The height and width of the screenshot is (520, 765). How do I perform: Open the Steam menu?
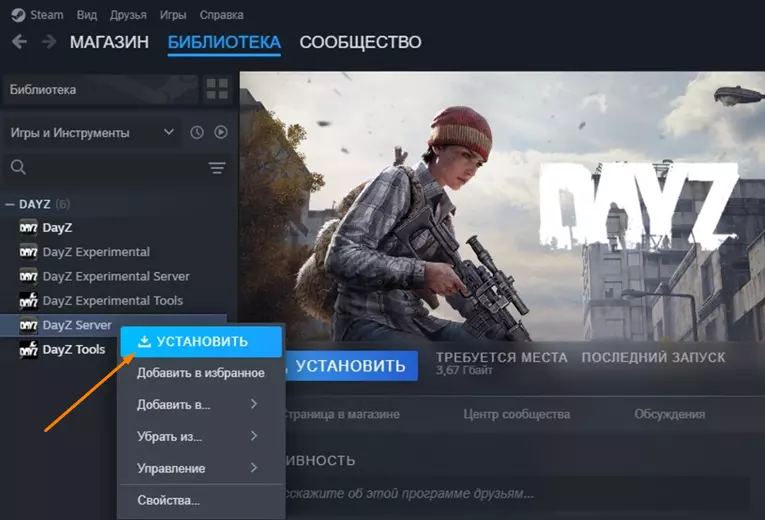tap(47, 15)
